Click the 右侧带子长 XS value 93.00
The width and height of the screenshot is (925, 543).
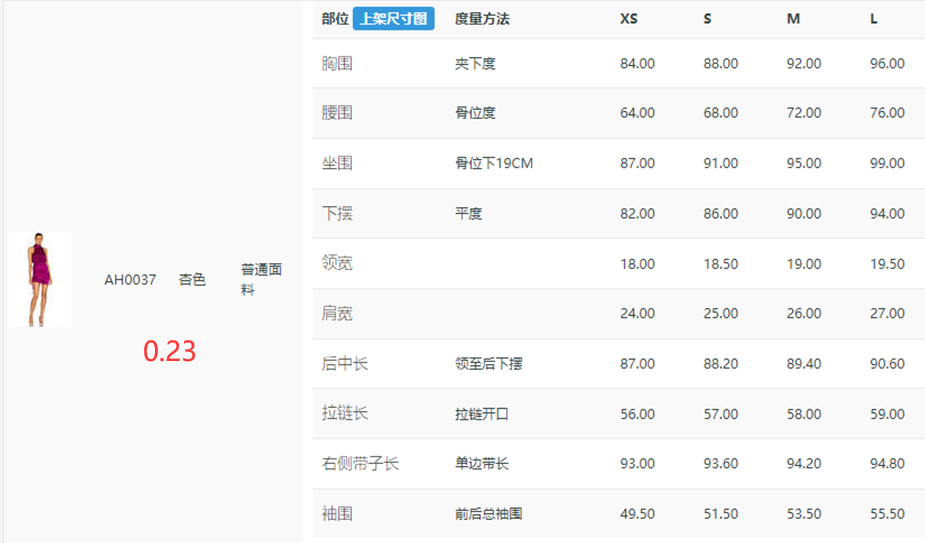(637, 463)
